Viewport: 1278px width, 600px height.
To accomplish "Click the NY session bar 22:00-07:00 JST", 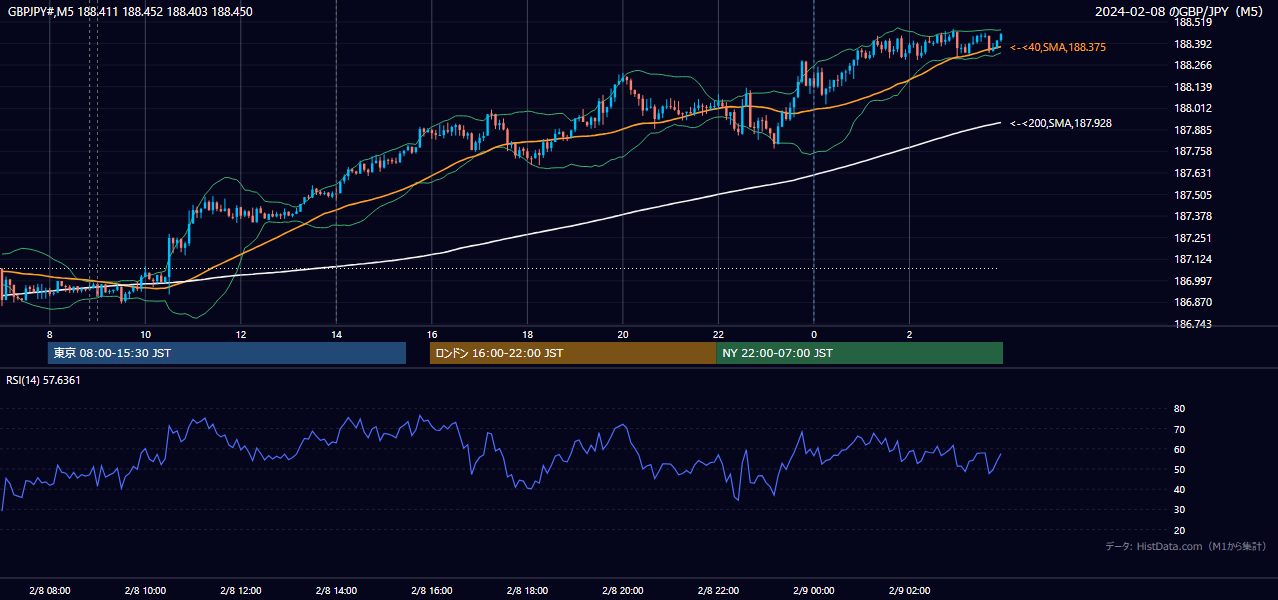I will point(859,353).
